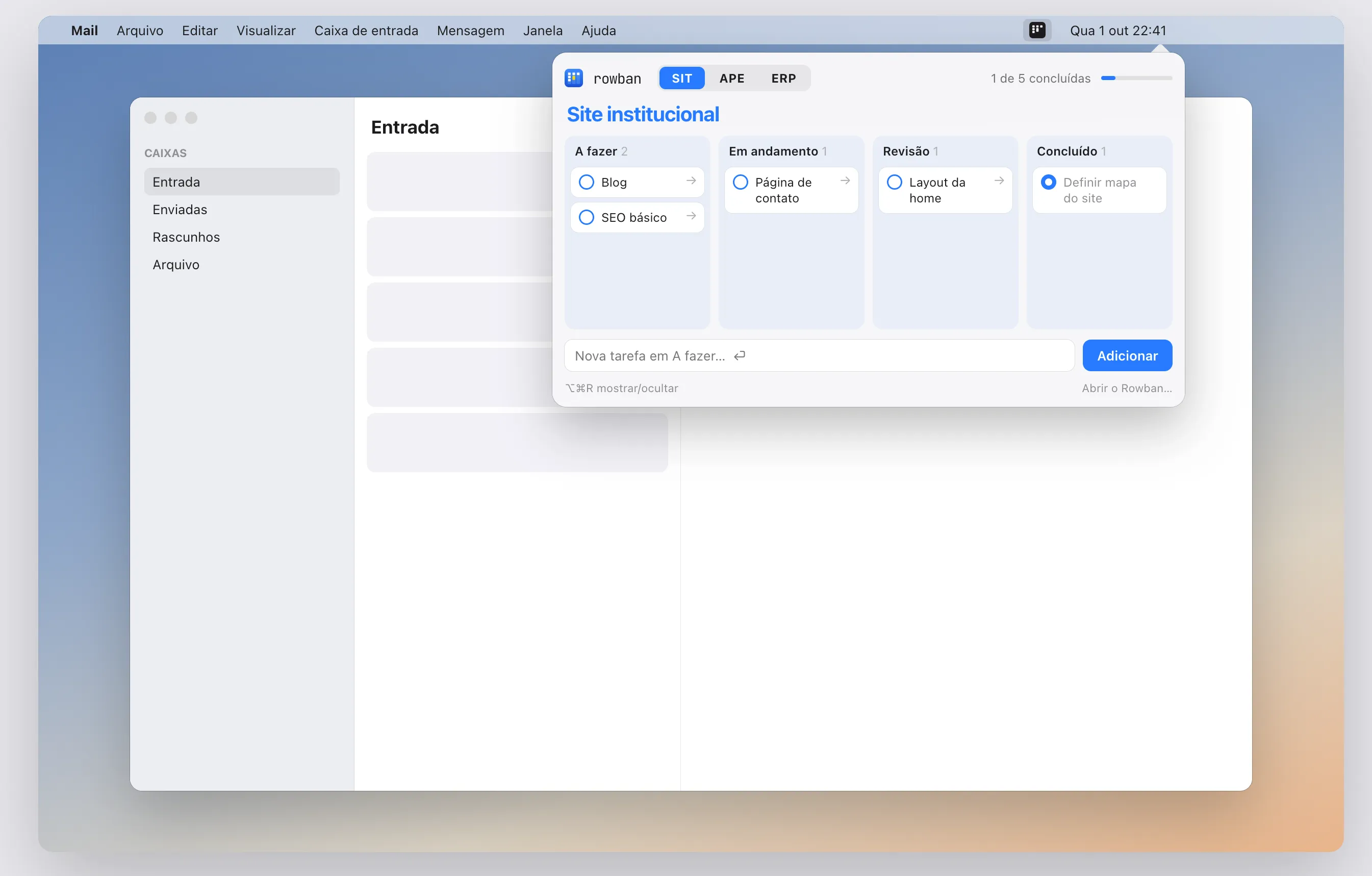Viewport: 1372px width, 876px height.
Task: Move SEO básico forward using its arrow
Action: (691, 216)
